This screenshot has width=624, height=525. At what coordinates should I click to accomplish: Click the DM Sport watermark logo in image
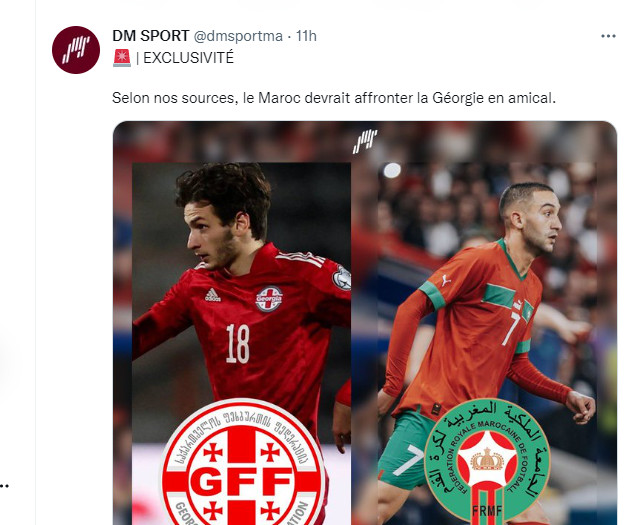click(365, 141)
